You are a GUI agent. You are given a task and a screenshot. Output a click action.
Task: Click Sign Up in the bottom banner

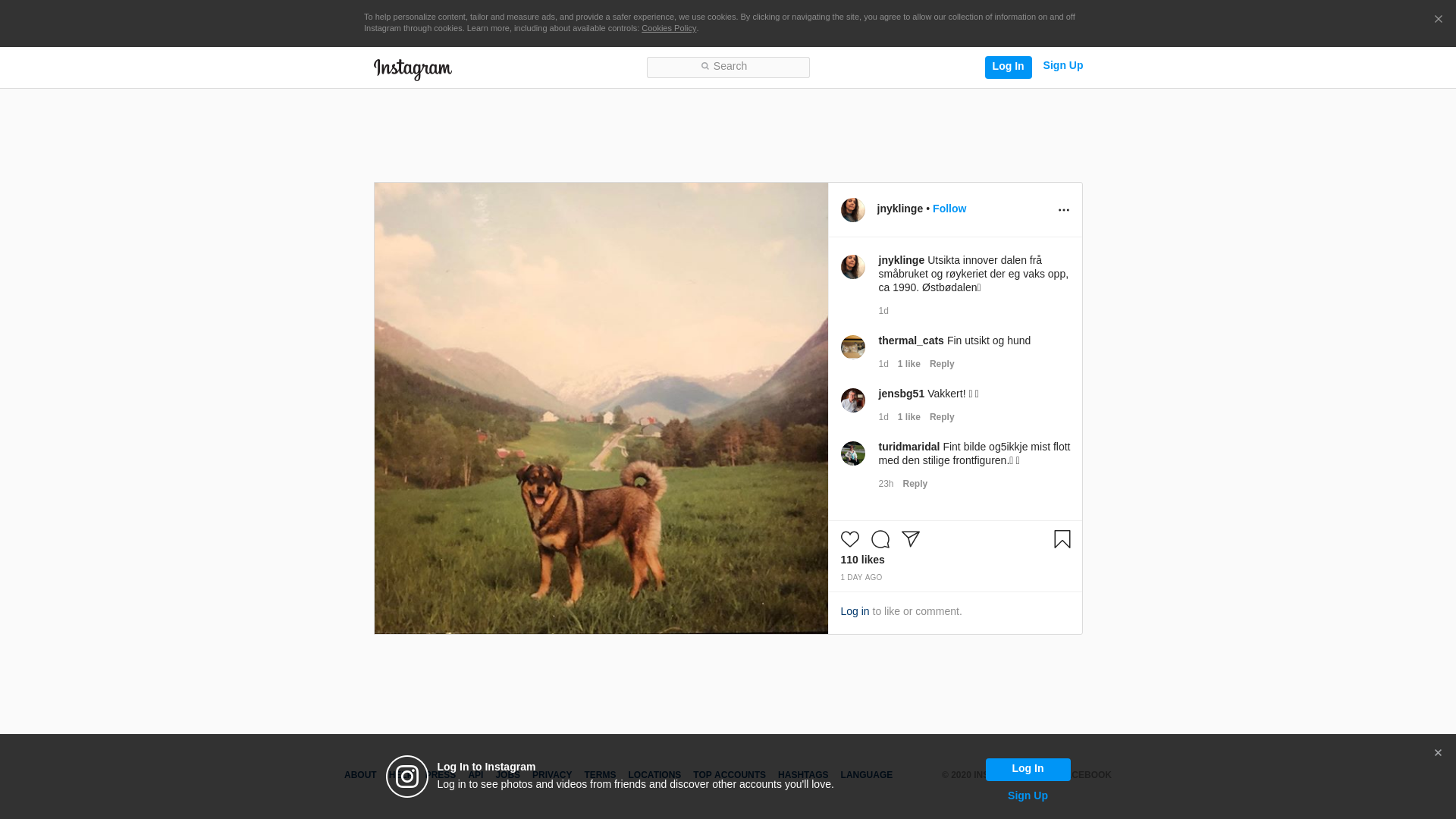tap(1028, 795)
